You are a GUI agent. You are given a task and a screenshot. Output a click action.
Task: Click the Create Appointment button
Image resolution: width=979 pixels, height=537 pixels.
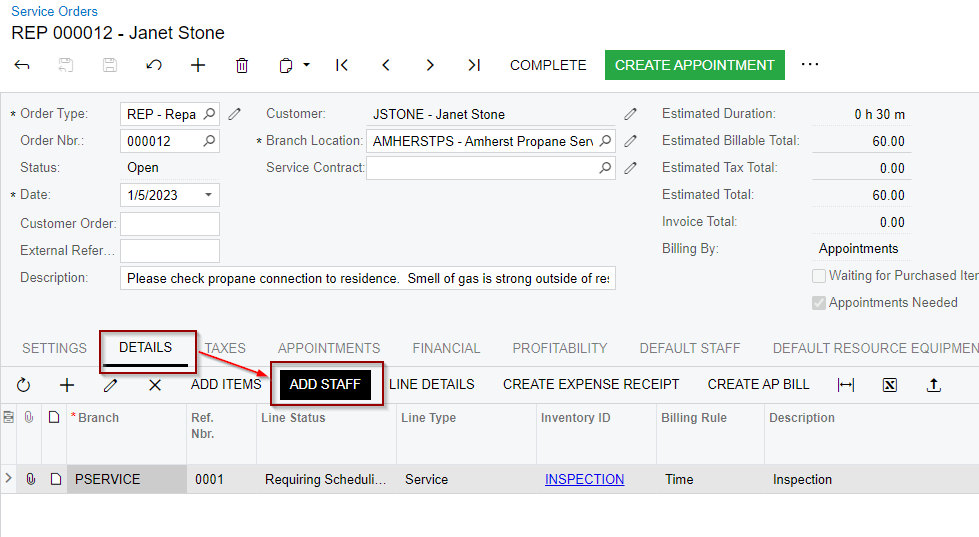[x=694, y=65]
